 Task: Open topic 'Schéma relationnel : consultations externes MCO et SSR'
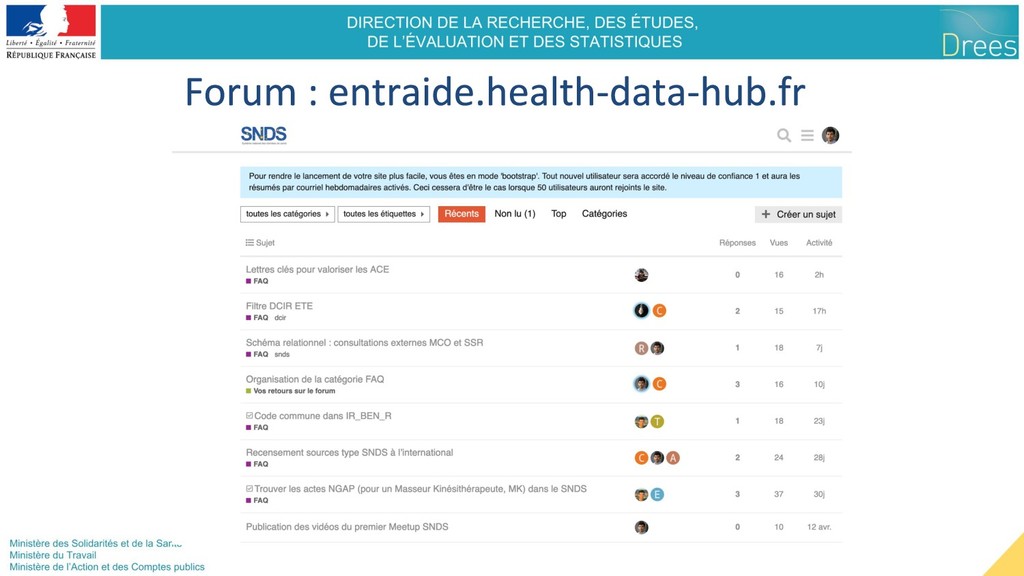(x=364, y=342)
